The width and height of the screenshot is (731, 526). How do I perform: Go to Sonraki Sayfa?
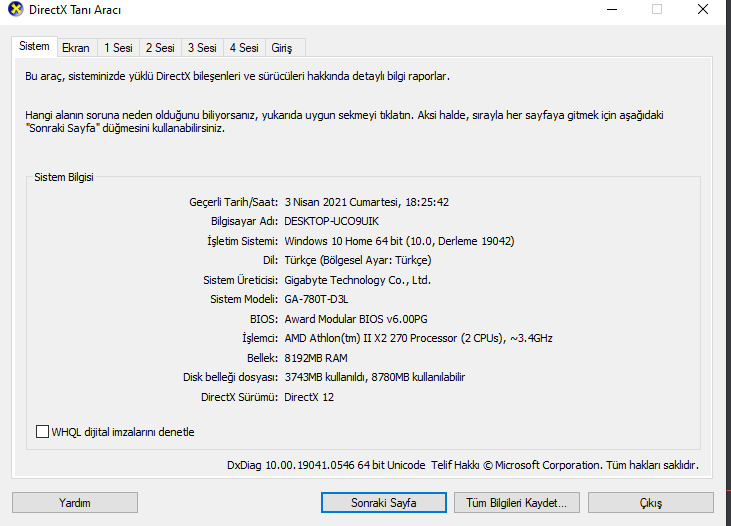coord(384,503)
